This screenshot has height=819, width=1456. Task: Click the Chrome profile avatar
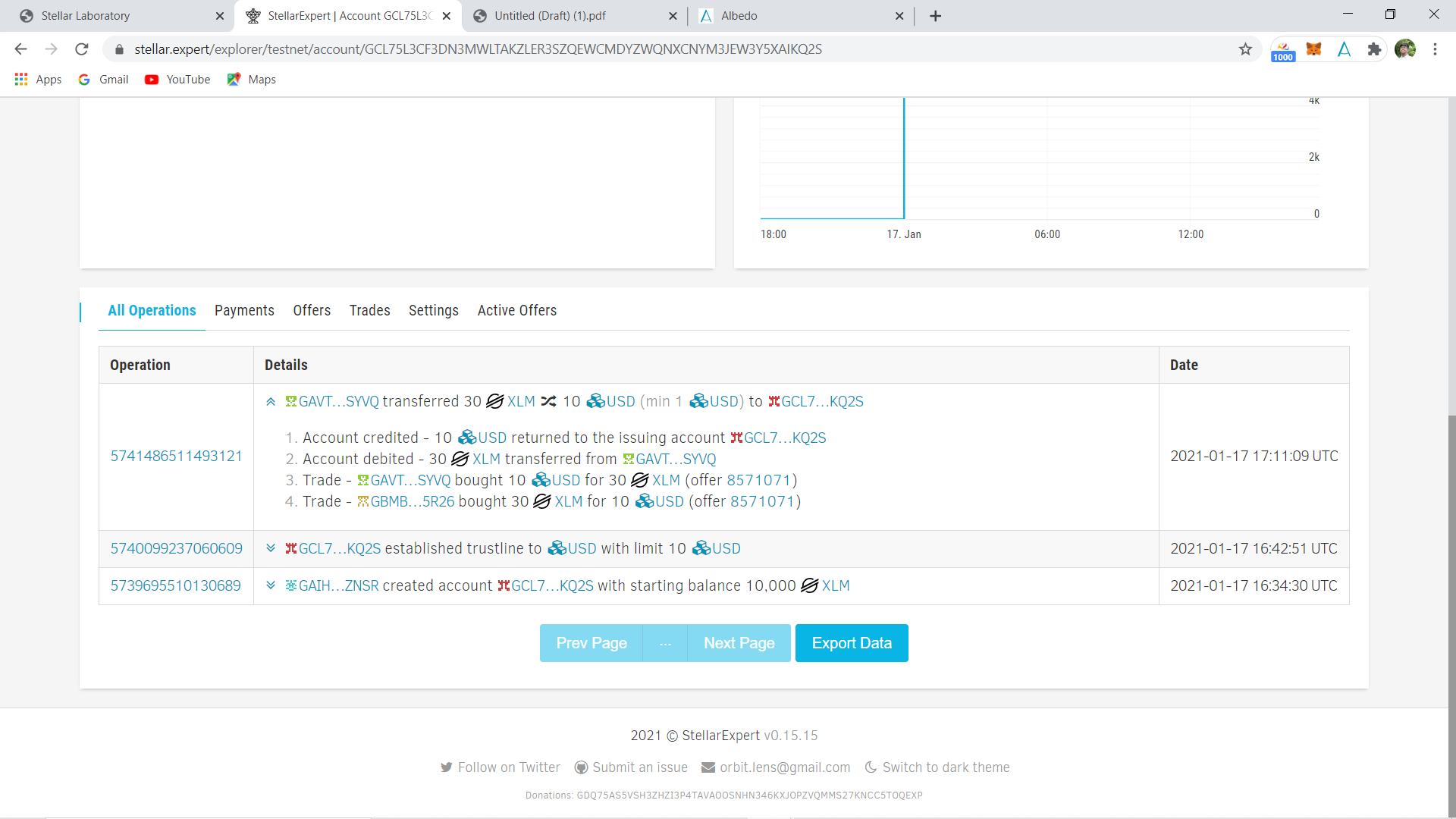tap(1404, 49)
